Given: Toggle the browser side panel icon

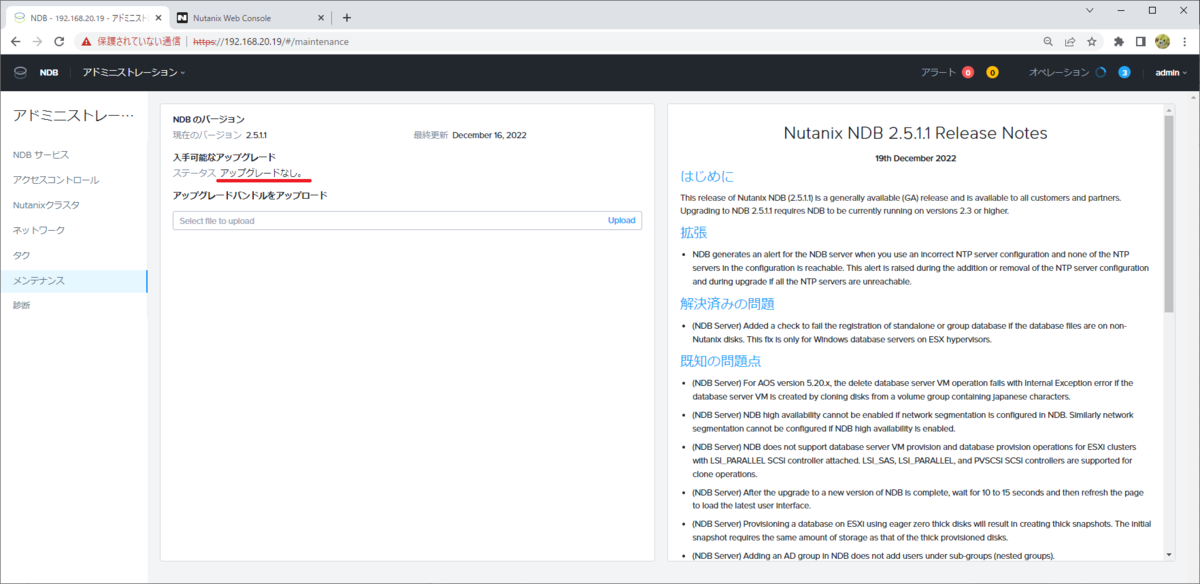Looking at the screenshot, I should coord(1141,42).
